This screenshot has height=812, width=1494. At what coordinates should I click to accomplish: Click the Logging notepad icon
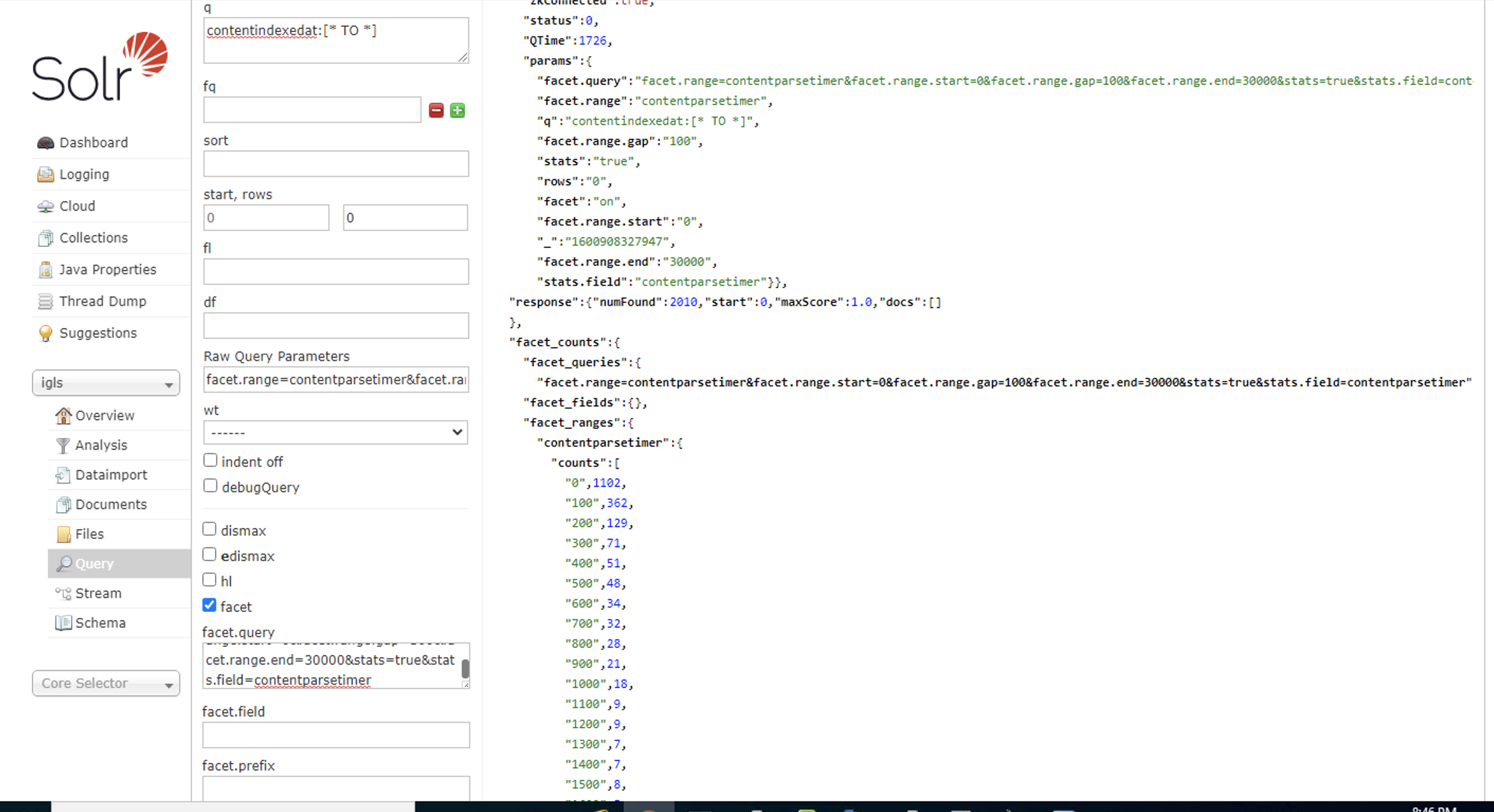pyautogui.click(x=45, y=175)
